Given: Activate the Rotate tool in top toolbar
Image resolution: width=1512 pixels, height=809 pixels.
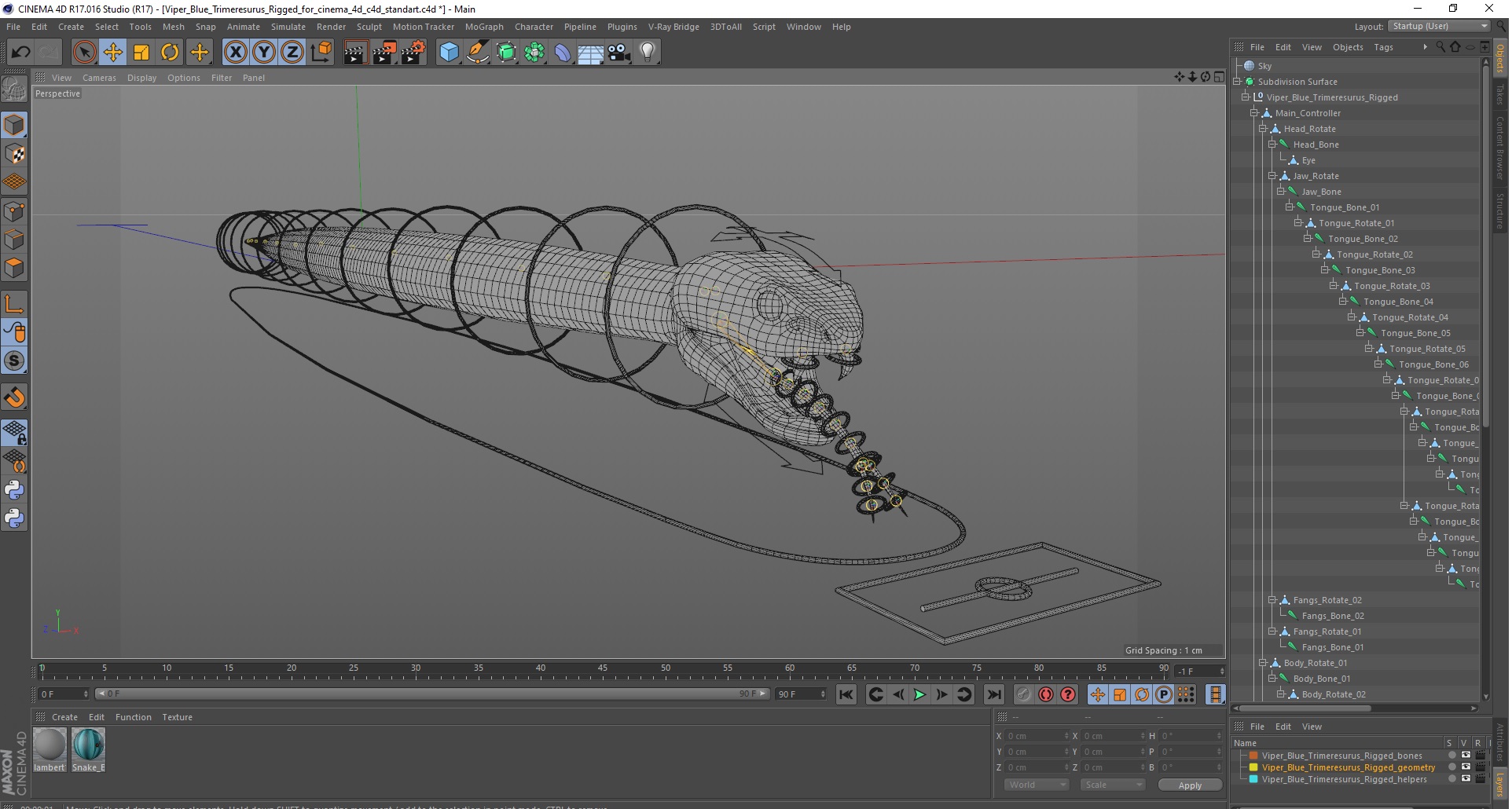Looking at the screenshot, I should click(x=170, y=53).
